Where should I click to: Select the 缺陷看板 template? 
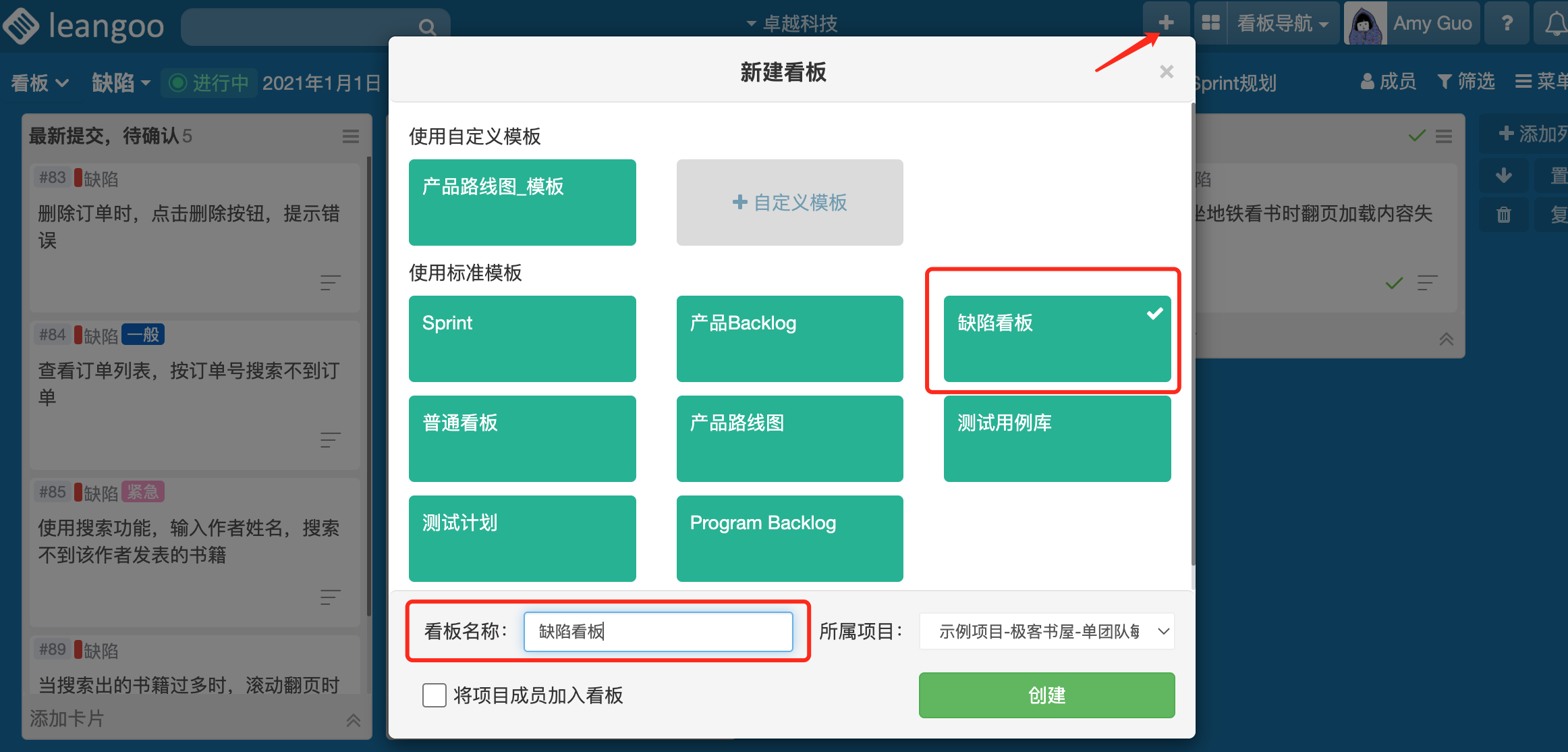[x=1057, y=338]
